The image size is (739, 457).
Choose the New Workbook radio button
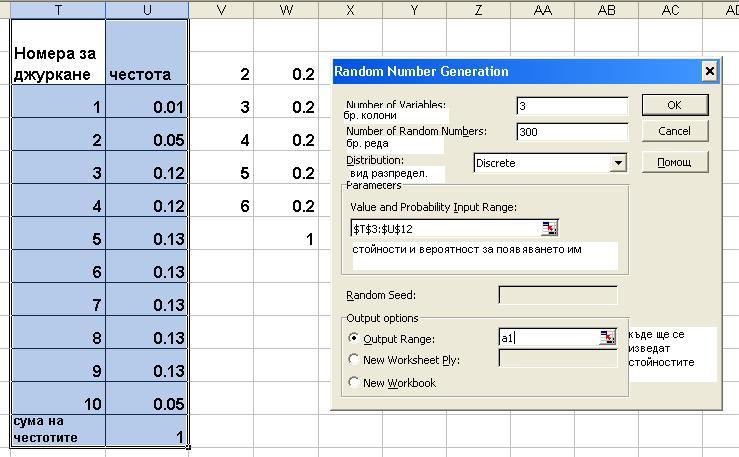pos(354,382)
